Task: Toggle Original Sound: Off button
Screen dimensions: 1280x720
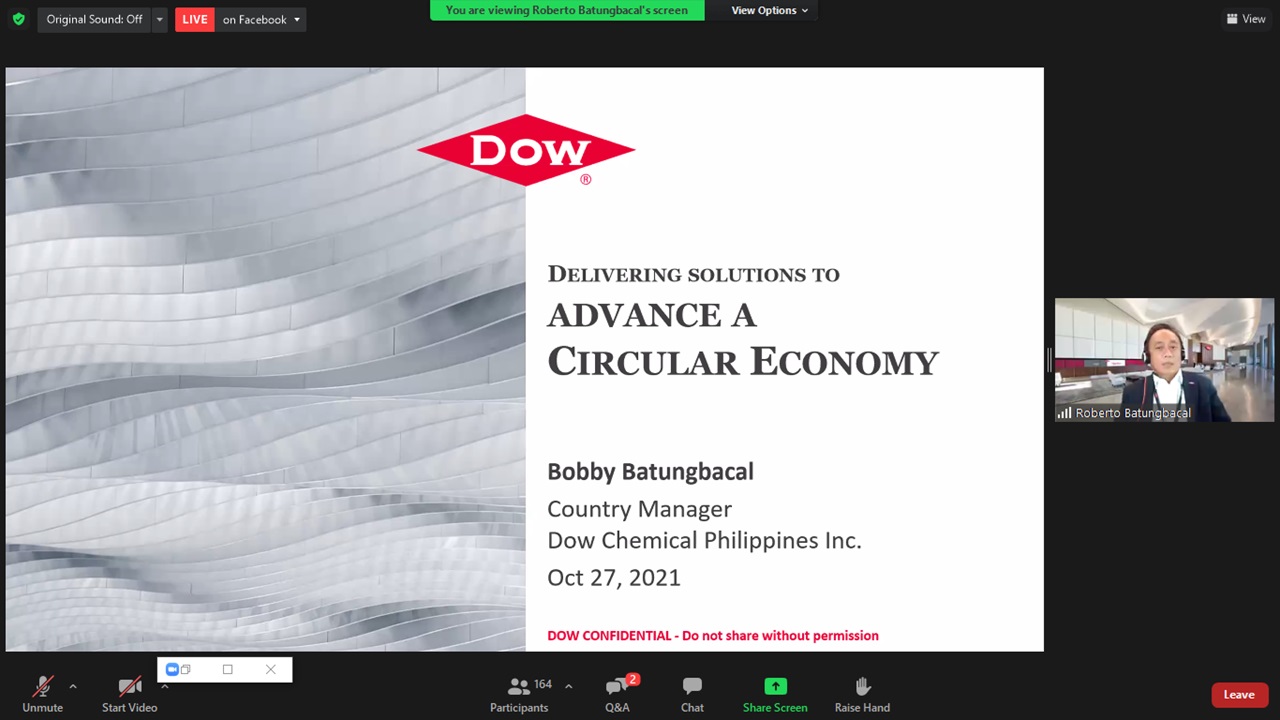Action: tap(94, 19)
